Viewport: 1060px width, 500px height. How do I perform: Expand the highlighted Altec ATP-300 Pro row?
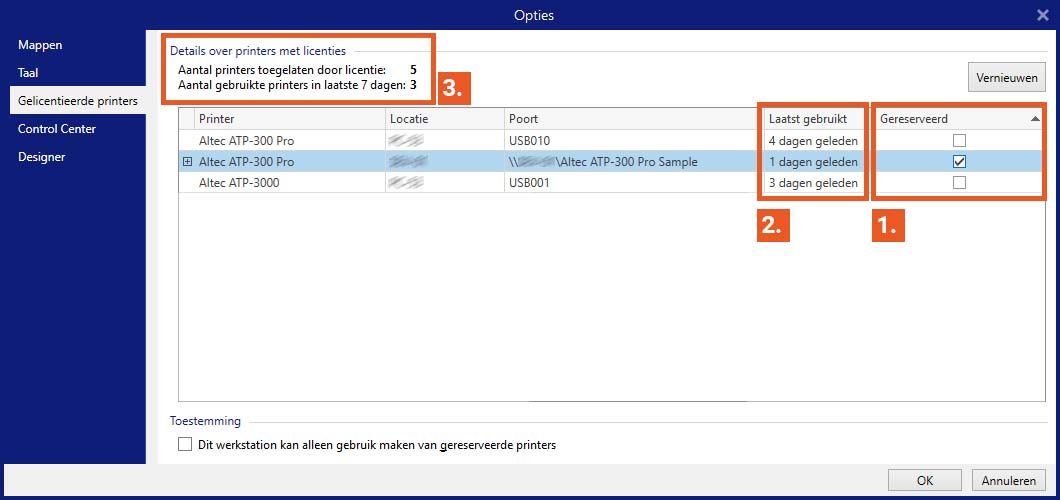pyautogui.click(x=187, y=162)
